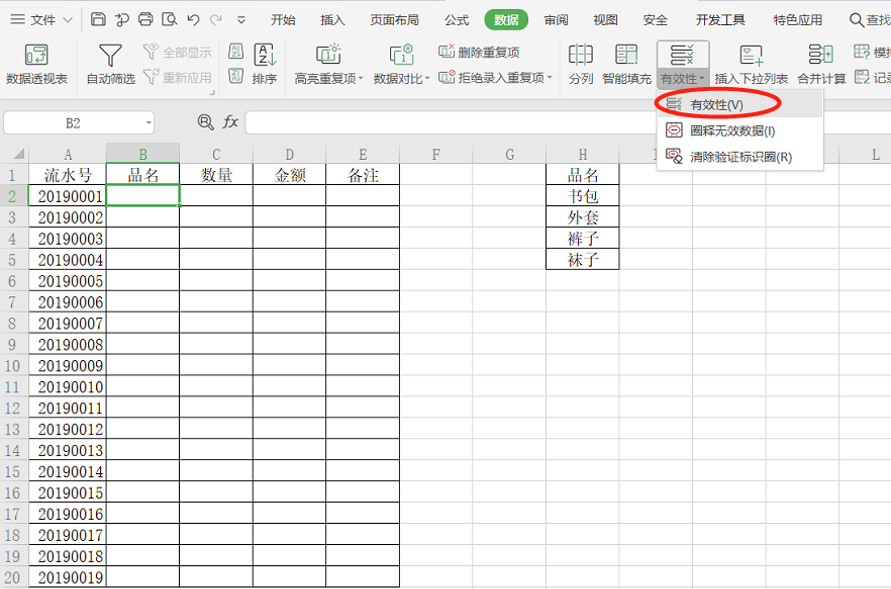The width and height of the screenshot is (891, 589).
Task: Click the 备注 header cell
Action: (x=363, y=175)
